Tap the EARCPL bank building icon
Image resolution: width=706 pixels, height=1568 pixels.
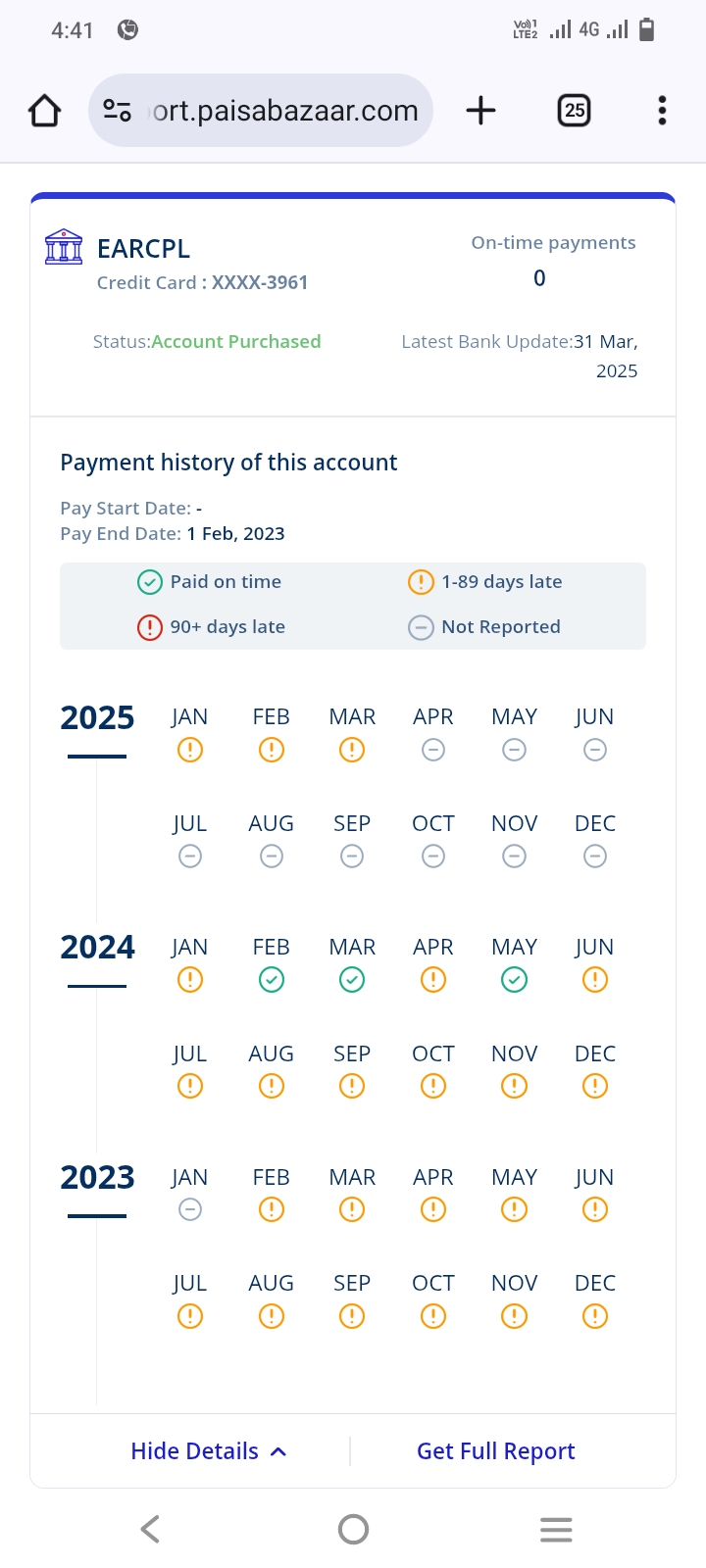pyautogui.click(x=64, y=247)
